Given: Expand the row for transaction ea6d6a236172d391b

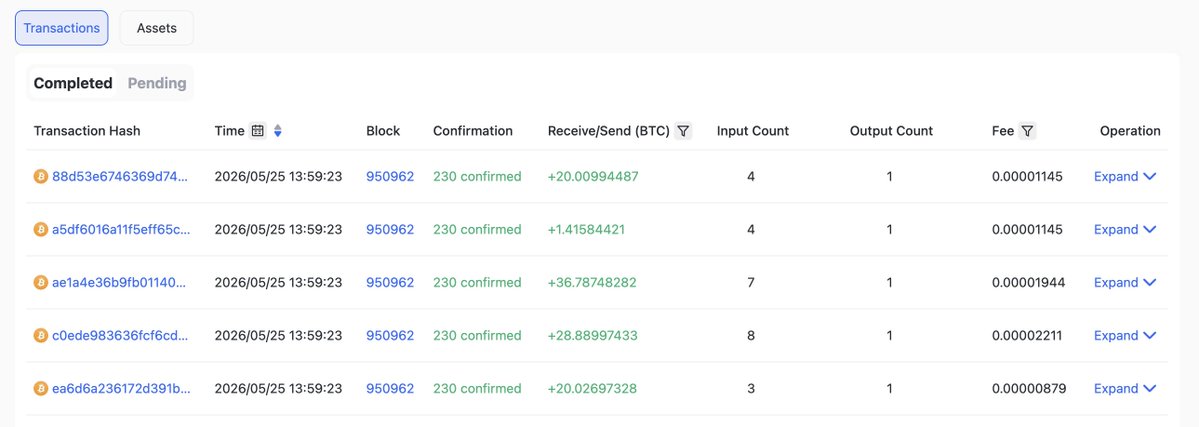Looking at the screenshot, I should click(x=1125, y=389).
